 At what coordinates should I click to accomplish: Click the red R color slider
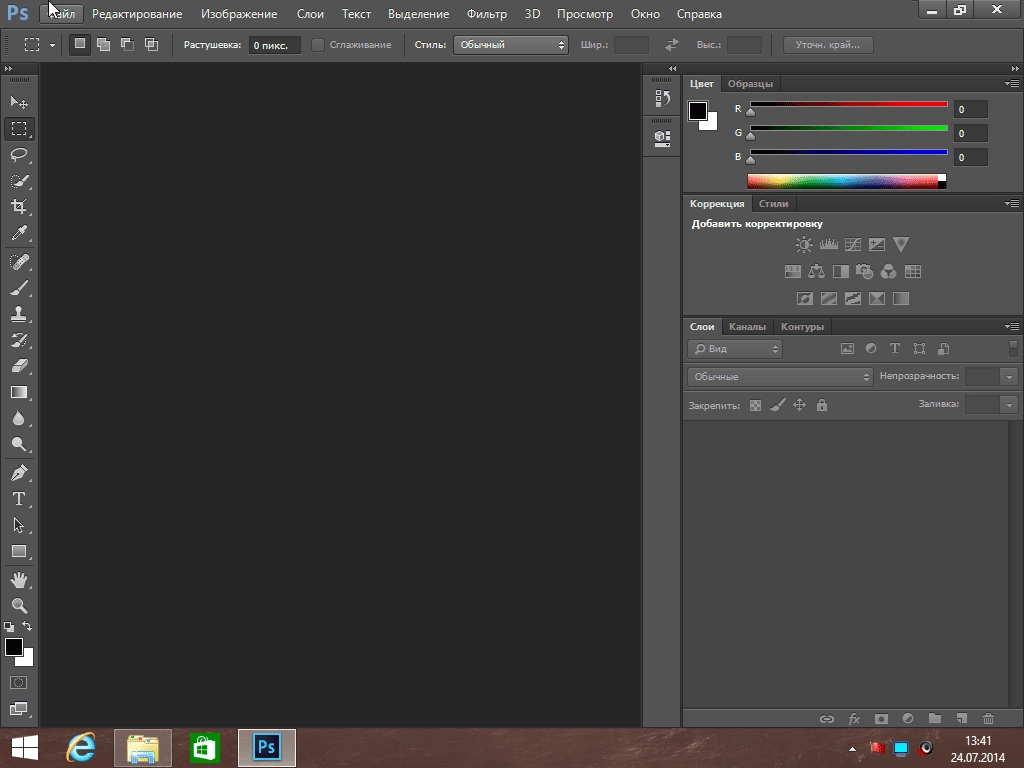(848, 104)
